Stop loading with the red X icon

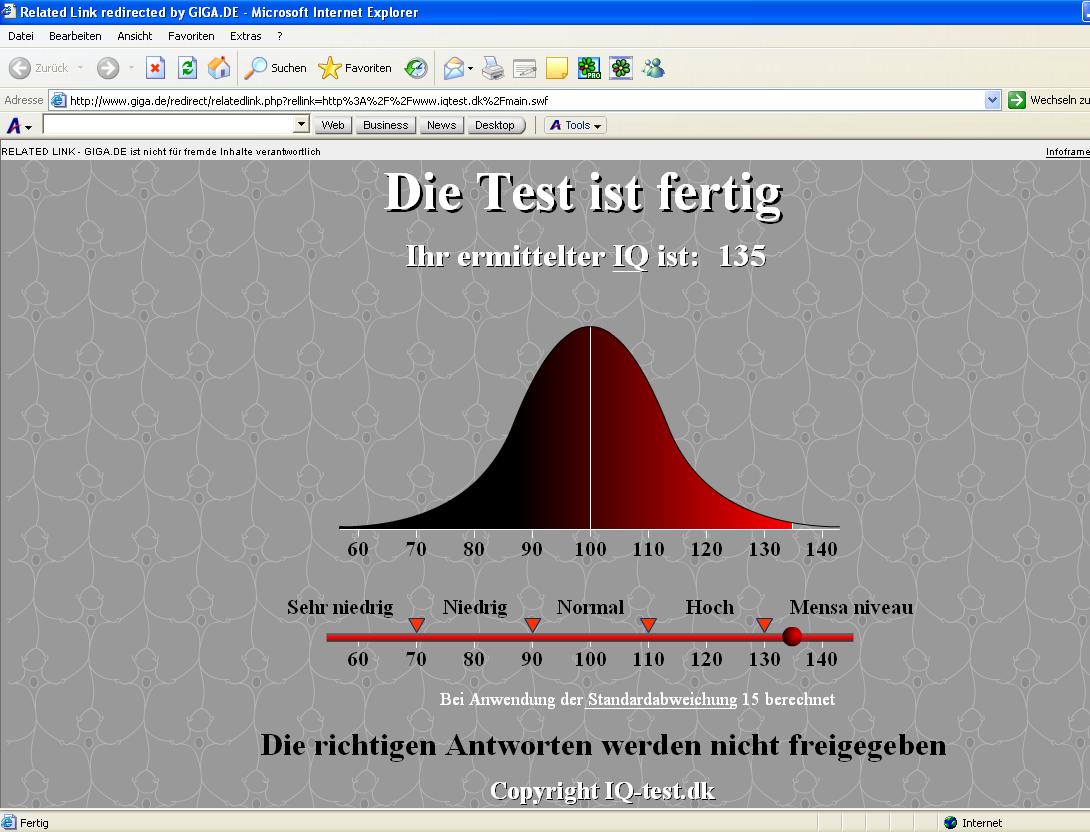coord(155,68)
